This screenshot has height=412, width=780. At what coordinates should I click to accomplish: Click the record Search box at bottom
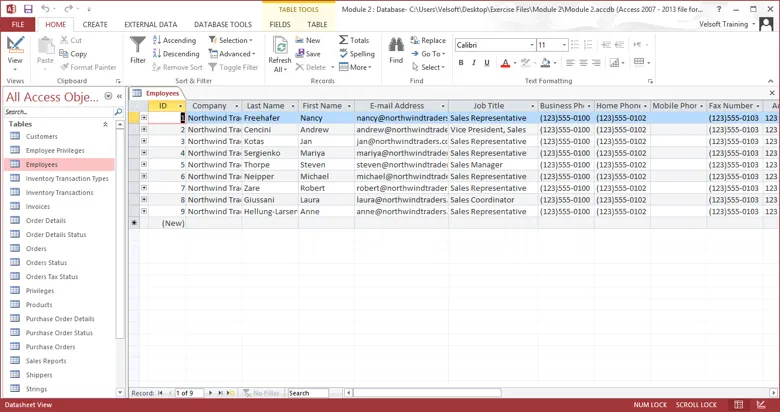(308, 393)
